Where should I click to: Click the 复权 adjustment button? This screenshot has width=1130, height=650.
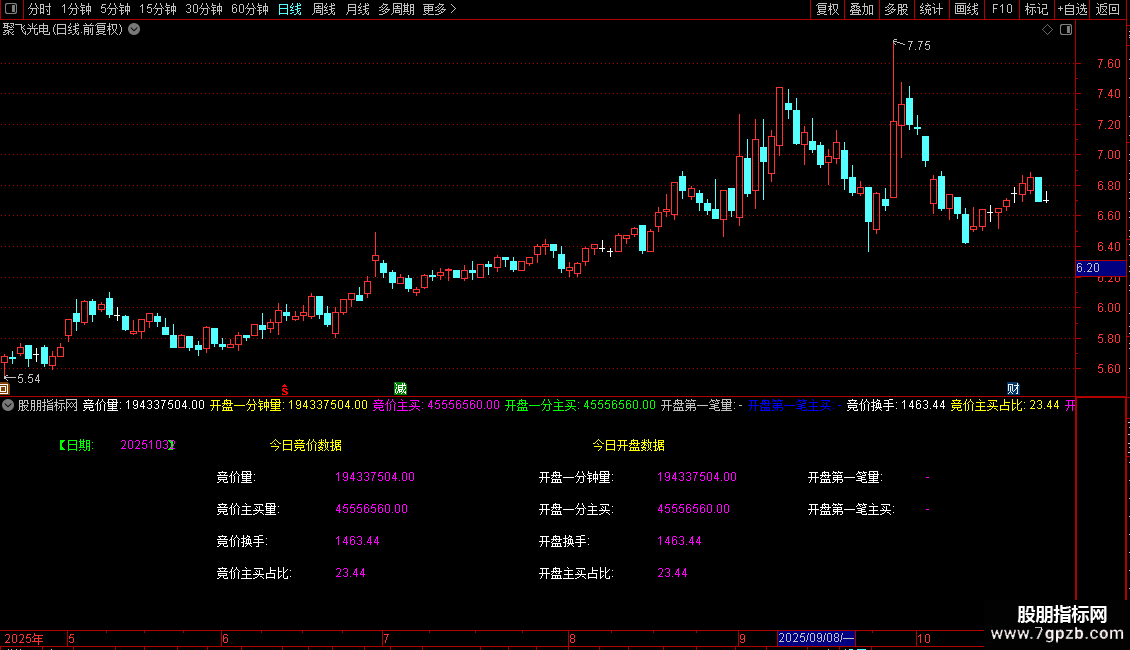[827, 9]
